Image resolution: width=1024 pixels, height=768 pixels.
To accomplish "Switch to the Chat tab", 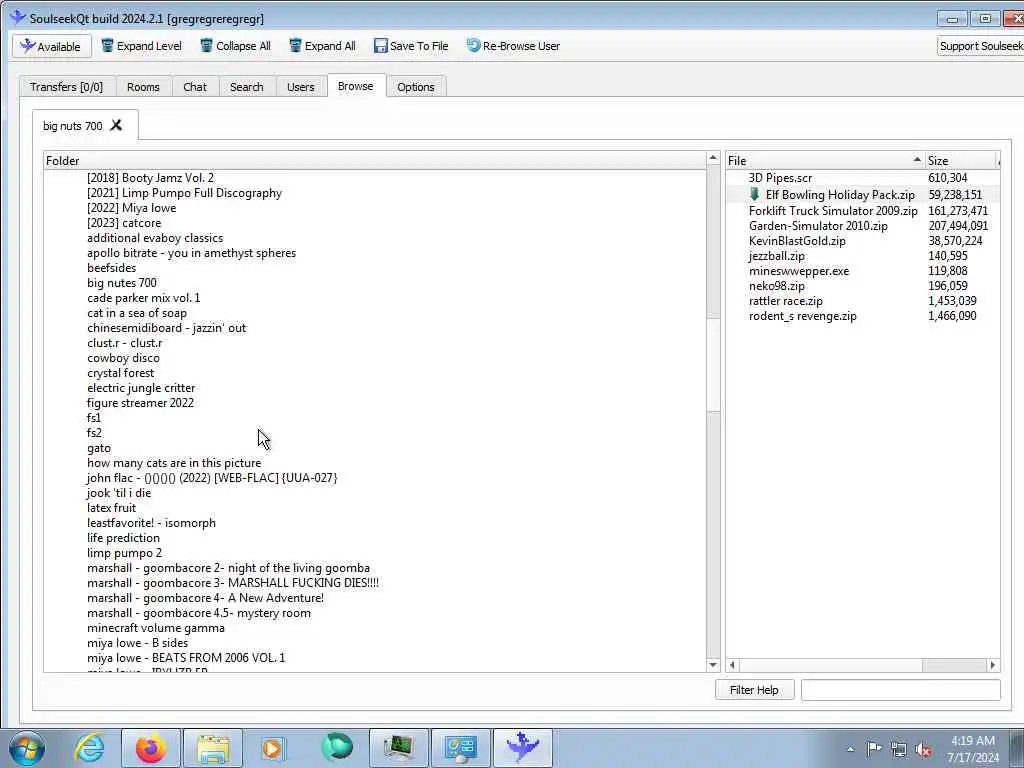I will (x=195, y=87).
